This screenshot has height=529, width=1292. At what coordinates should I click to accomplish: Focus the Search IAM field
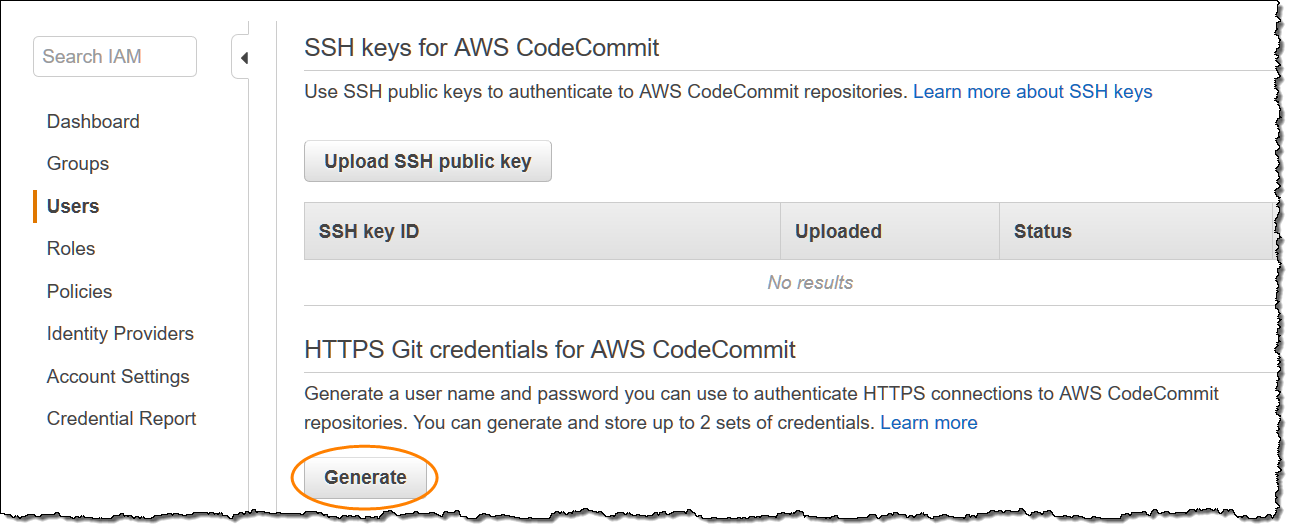click(x=115, y=56)
